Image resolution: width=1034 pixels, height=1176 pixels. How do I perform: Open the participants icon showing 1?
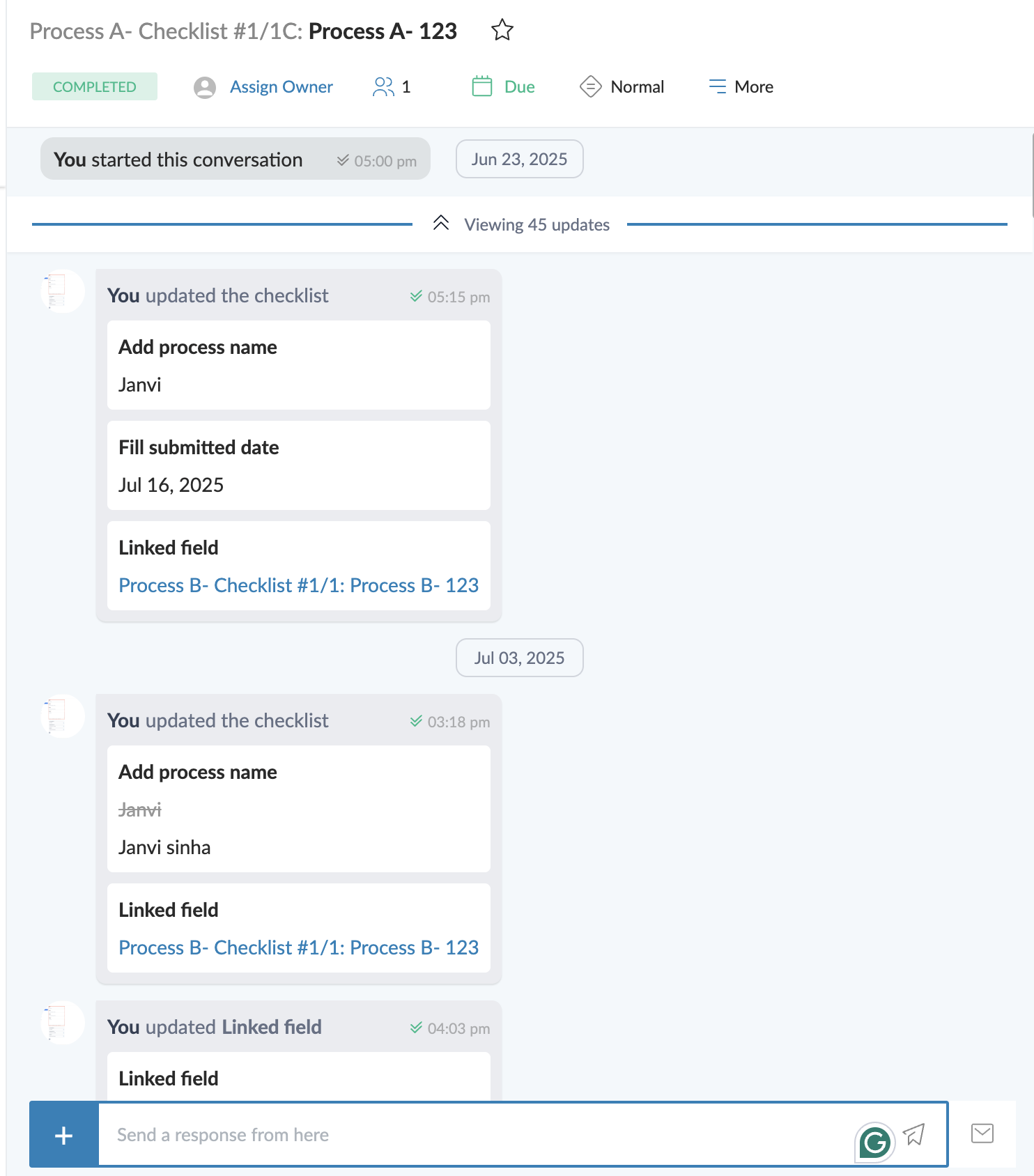pos(383,86)
